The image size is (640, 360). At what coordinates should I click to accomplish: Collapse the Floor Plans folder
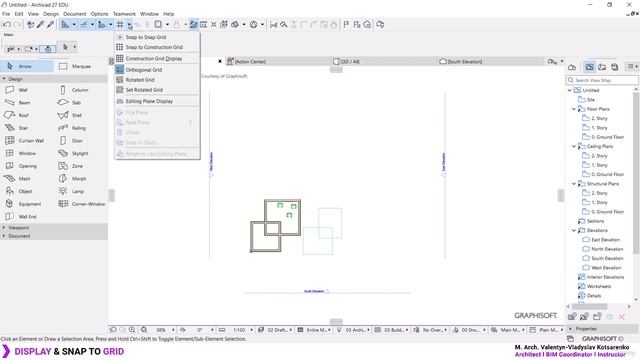click(x=574, y=109)
